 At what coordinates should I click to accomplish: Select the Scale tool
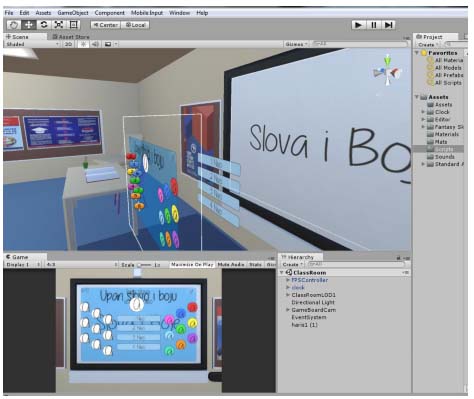(x=59, y=25)
